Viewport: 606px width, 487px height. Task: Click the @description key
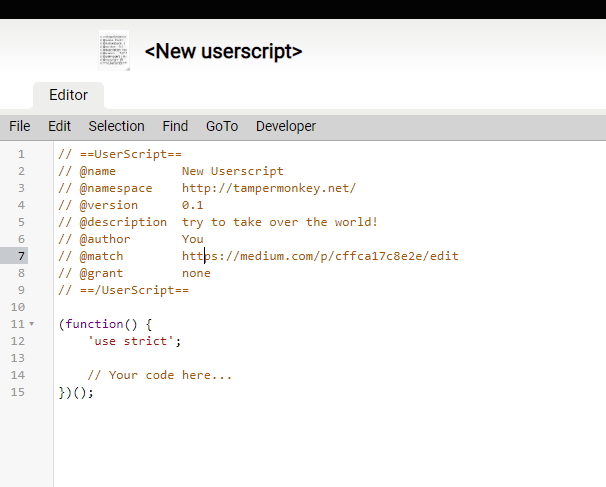[123, 222]
